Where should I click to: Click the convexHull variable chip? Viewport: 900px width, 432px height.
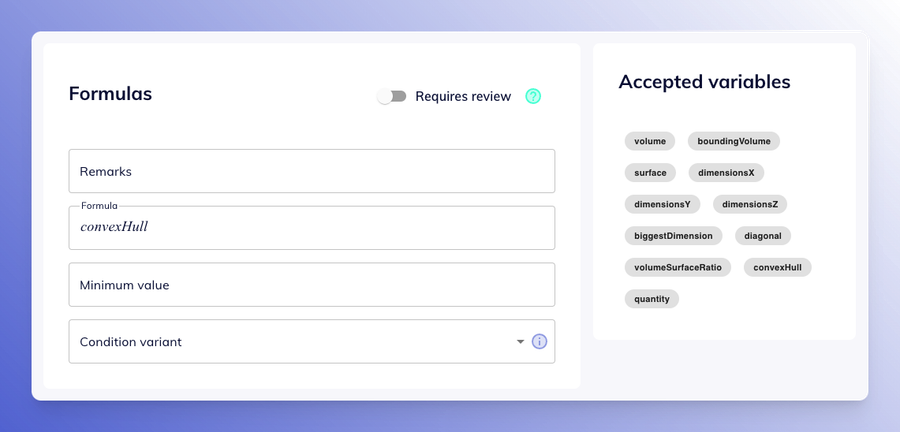click(777, 267)
